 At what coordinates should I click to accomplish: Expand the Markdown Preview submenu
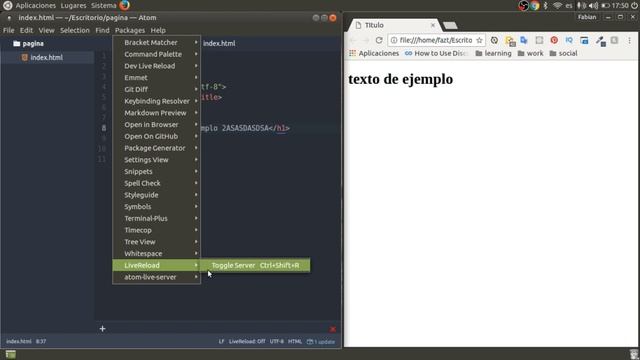(x=156, y=113)
